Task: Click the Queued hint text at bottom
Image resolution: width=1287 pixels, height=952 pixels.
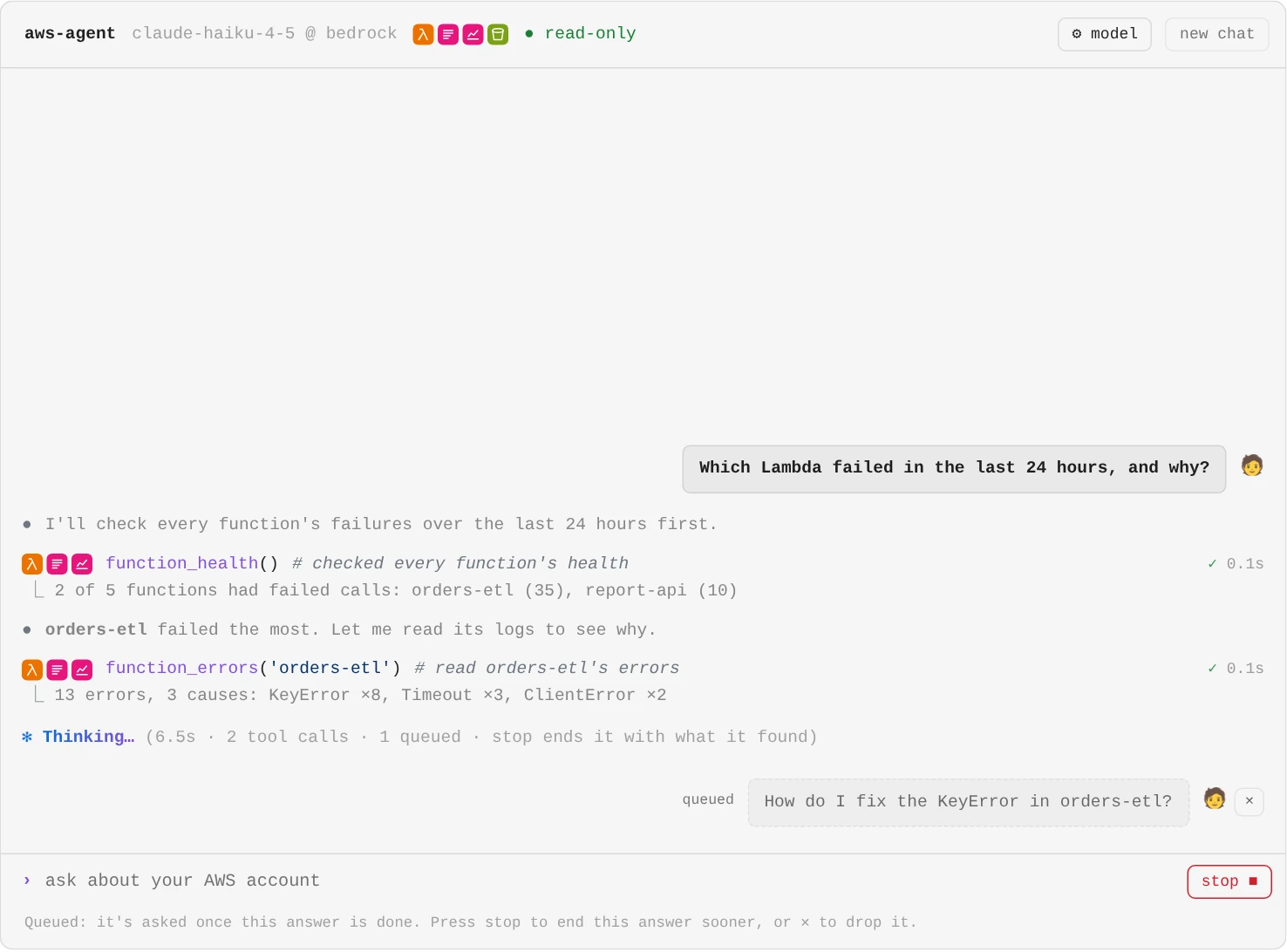Action: (471, 922)
